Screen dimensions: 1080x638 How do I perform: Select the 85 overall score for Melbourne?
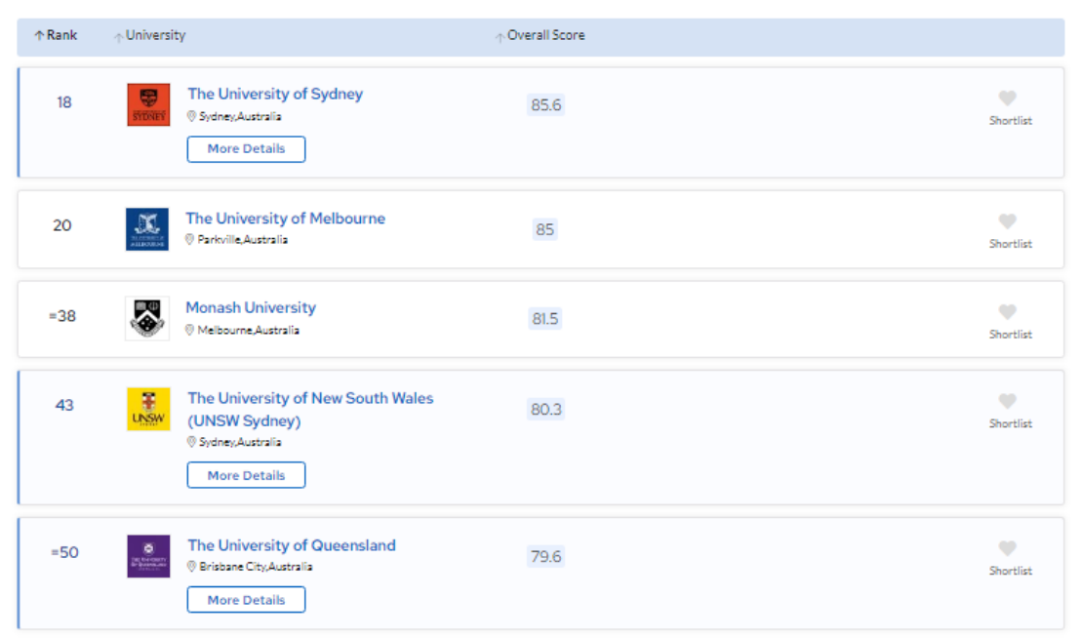coord(545,229)
